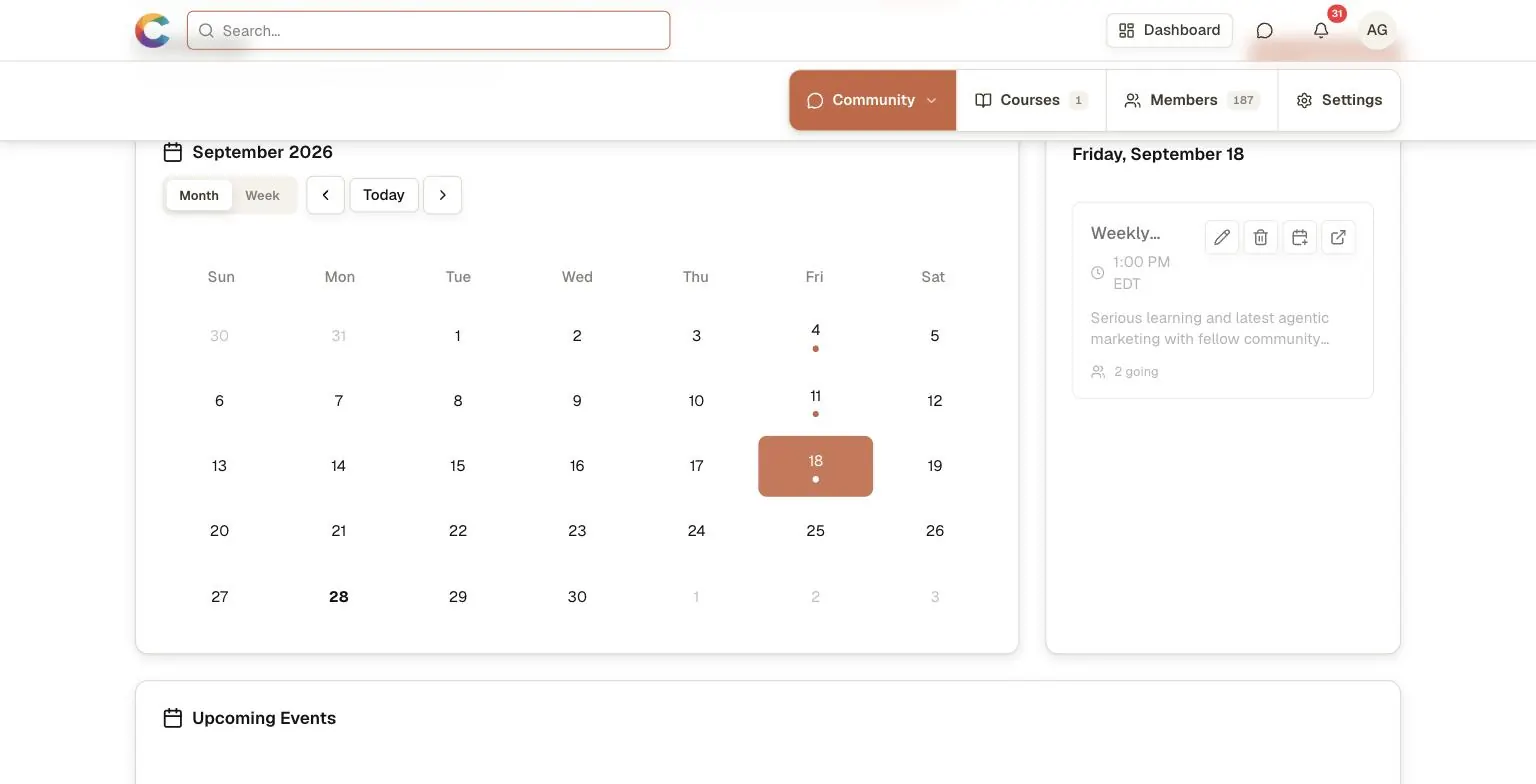
Task: Select September 9 on calendar
Action: (577, 401)
